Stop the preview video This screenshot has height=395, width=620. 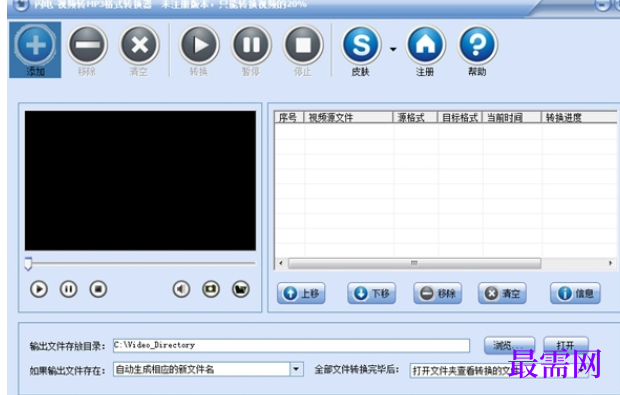98,289
